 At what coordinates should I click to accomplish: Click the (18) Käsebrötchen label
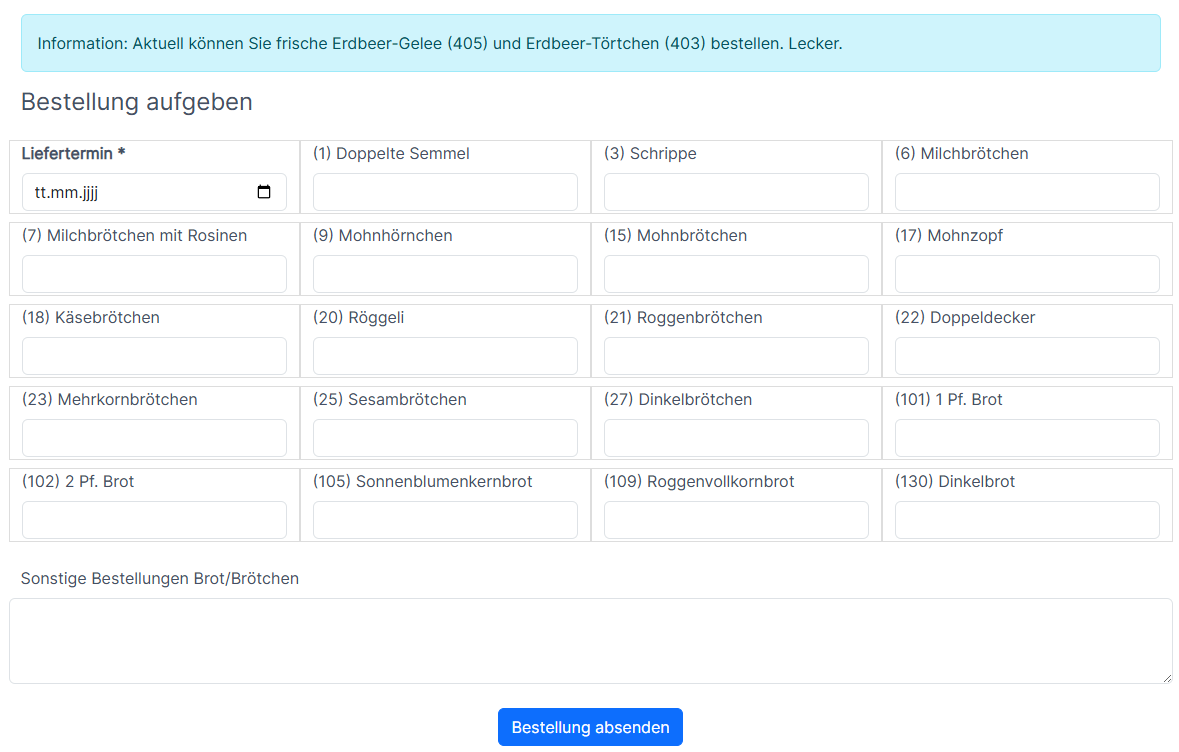[91, 317]
